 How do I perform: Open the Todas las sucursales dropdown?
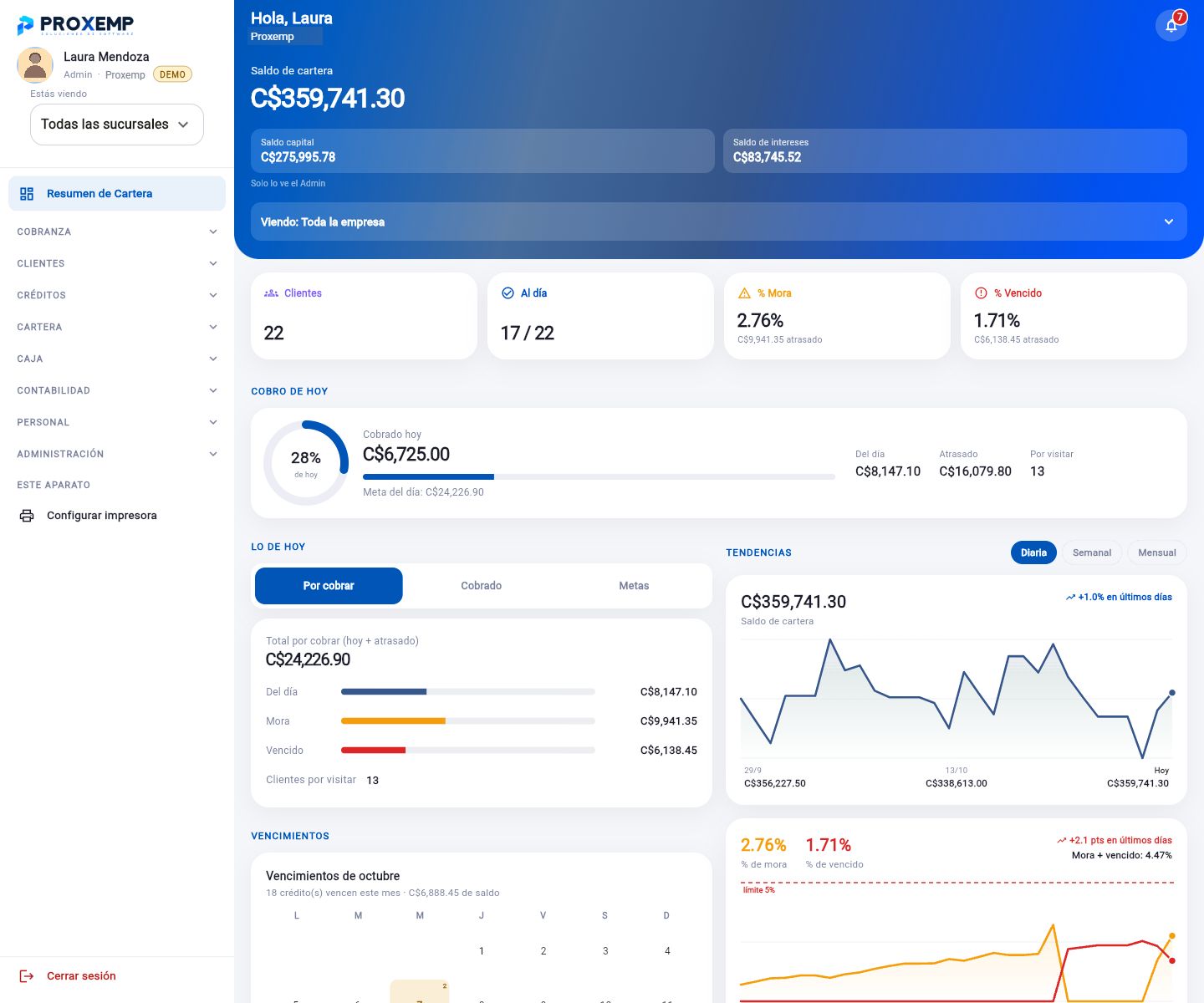coord(117,125)
